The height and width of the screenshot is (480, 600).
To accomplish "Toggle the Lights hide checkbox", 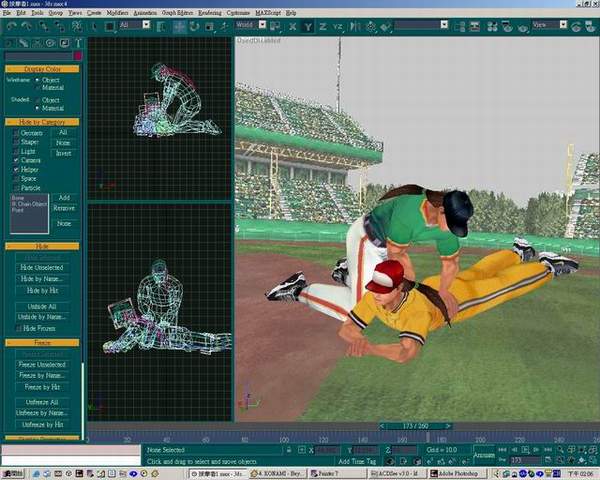I will 15,150.
